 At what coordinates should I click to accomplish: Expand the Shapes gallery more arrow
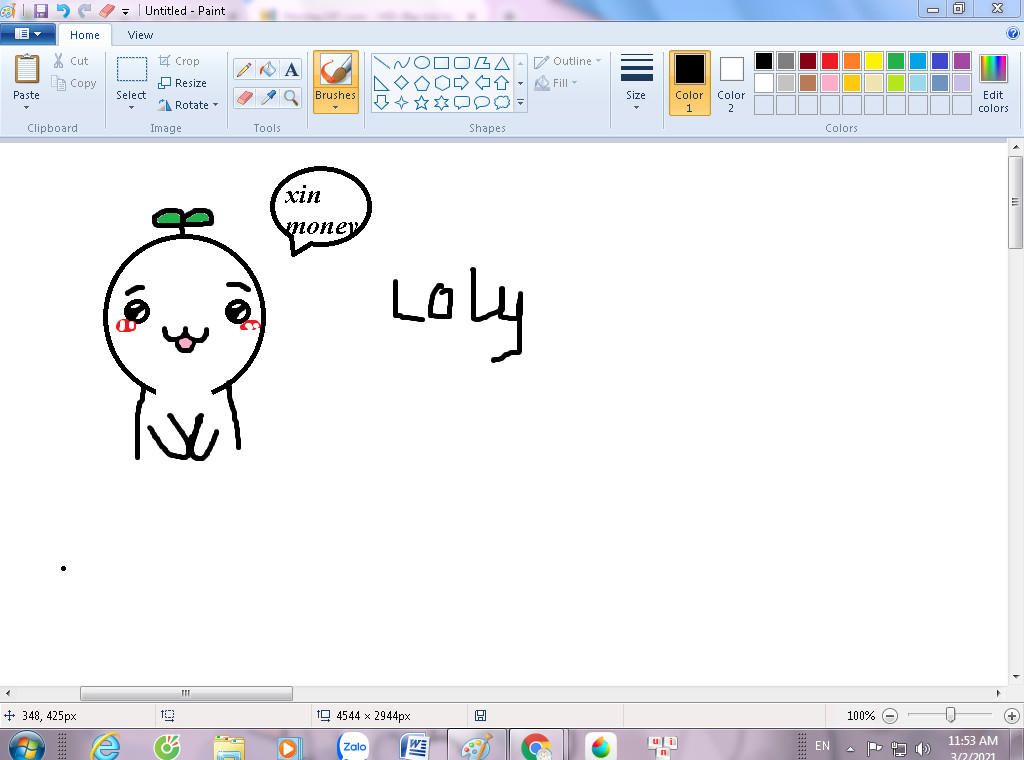coord(520,103)
